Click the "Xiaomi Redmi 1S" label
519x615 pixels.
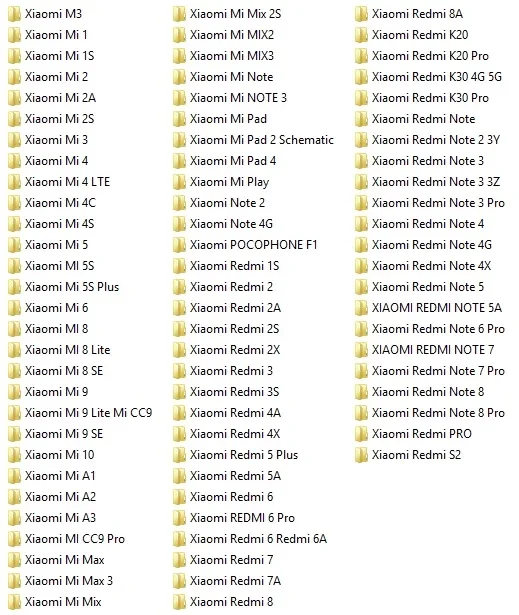tap(235, 266)
